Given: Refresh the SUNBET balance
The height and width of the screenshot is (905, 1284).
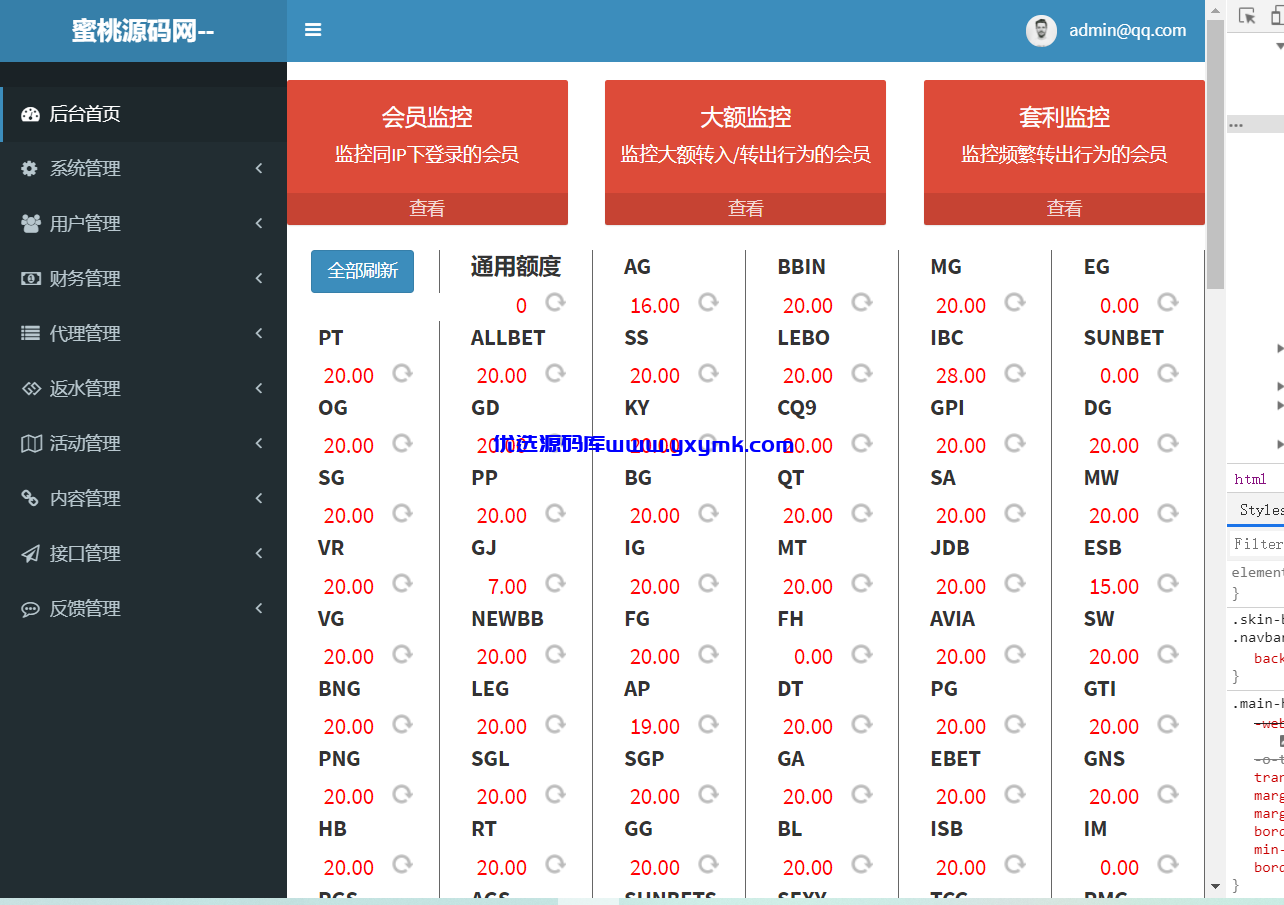Looking at the screenshot, I should click(1167, 373).
